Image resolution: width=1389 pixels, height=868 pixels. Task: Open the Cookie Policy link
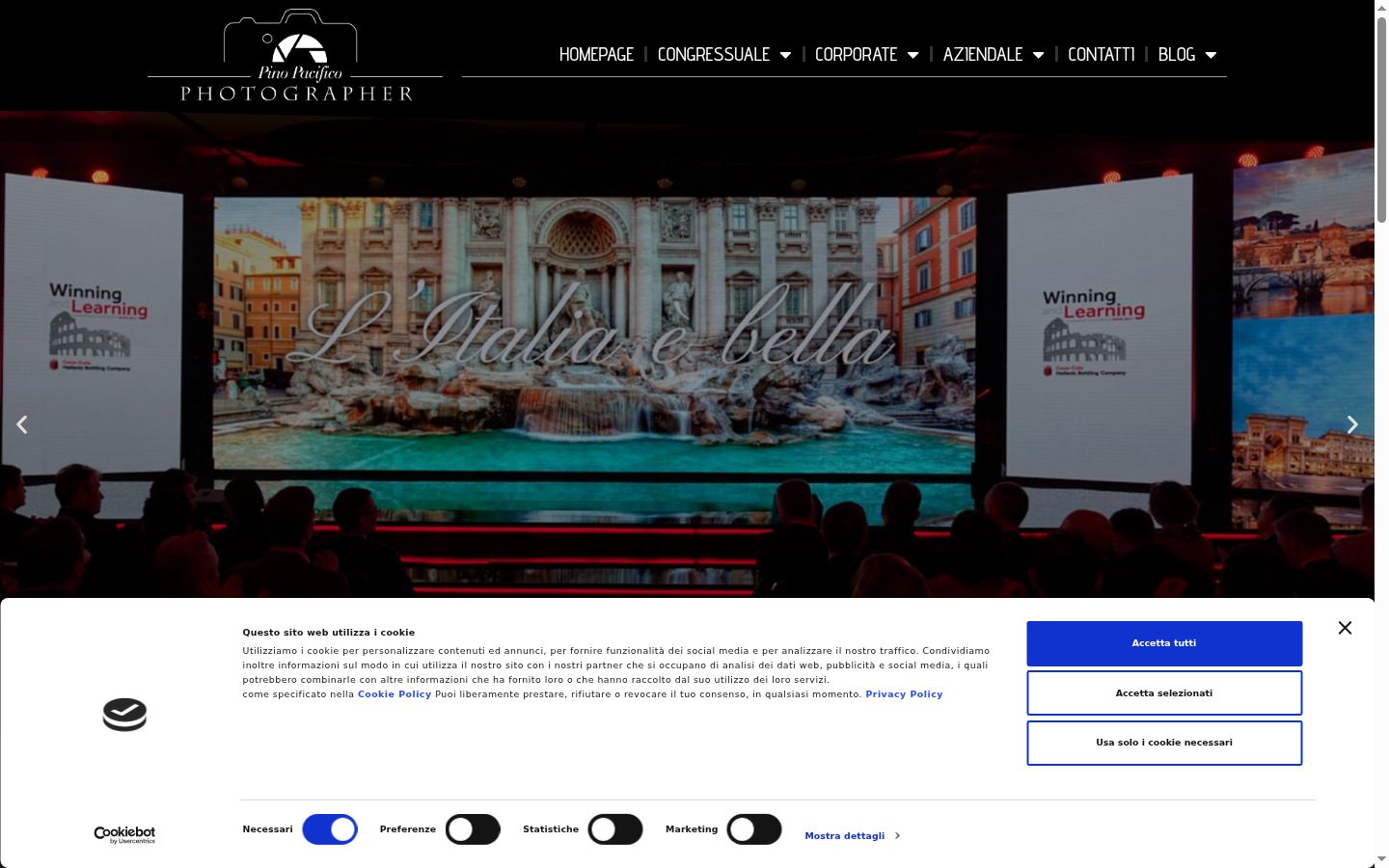[x=395, y=694]
